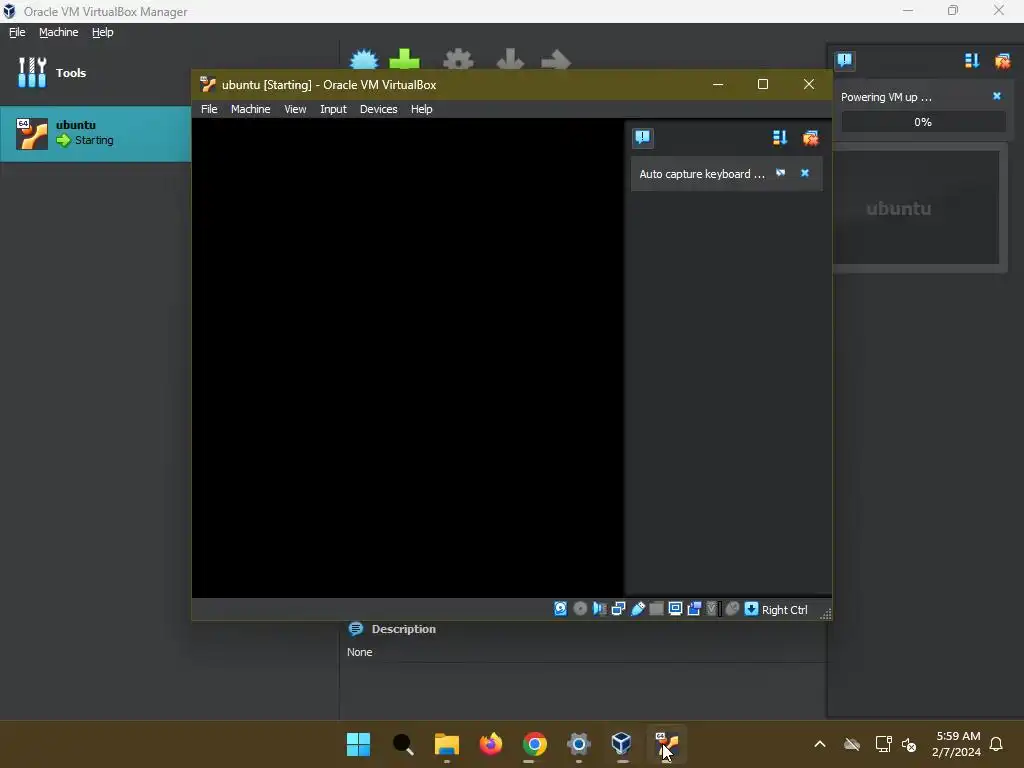Open Help menu in VirtualBox Manager
This screenshot has height=768, width=1024.
[102, 32]
